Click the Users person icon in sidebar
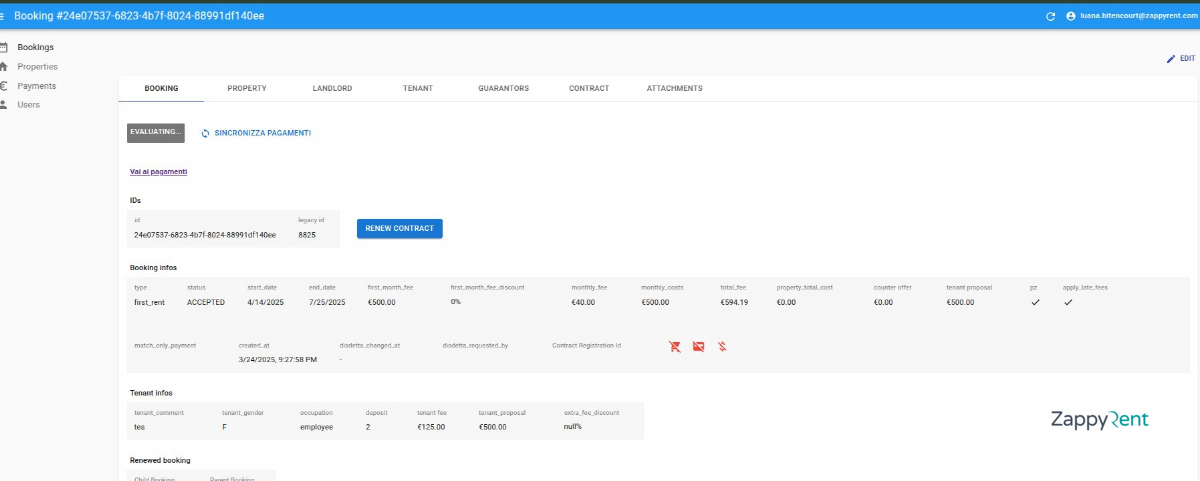 tap(4, 105)
